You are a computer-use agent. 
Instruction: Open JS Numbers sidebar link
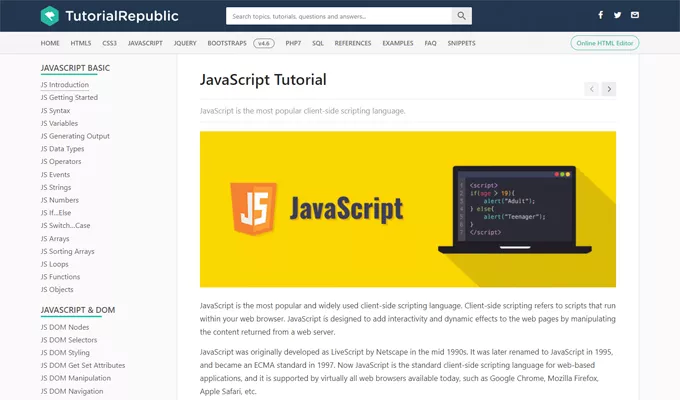click(x=59, y=200)
